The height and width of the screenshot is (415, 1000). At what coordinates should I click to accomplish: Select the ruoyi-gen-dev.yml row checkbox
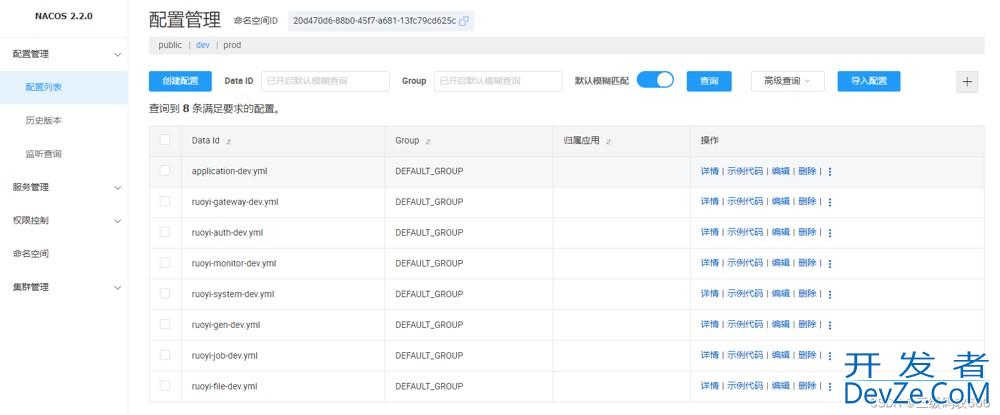(x=165, y=324)
